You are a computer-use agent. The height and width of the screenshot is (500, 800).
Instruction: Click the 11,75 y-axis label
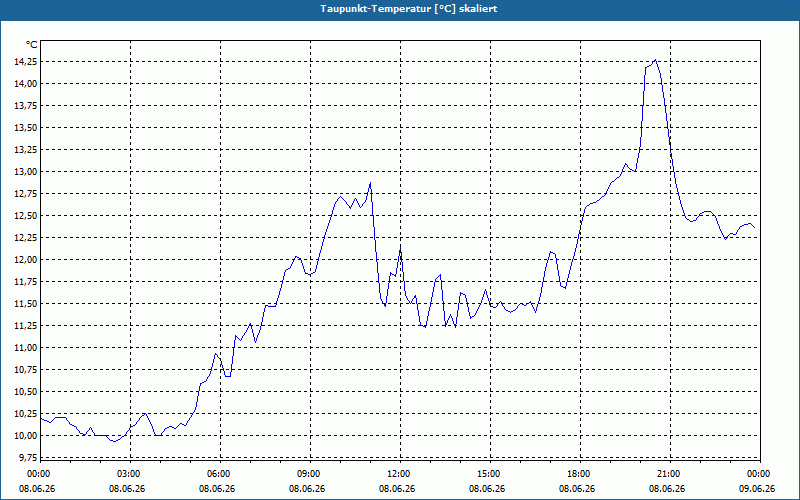coord(26,282)
